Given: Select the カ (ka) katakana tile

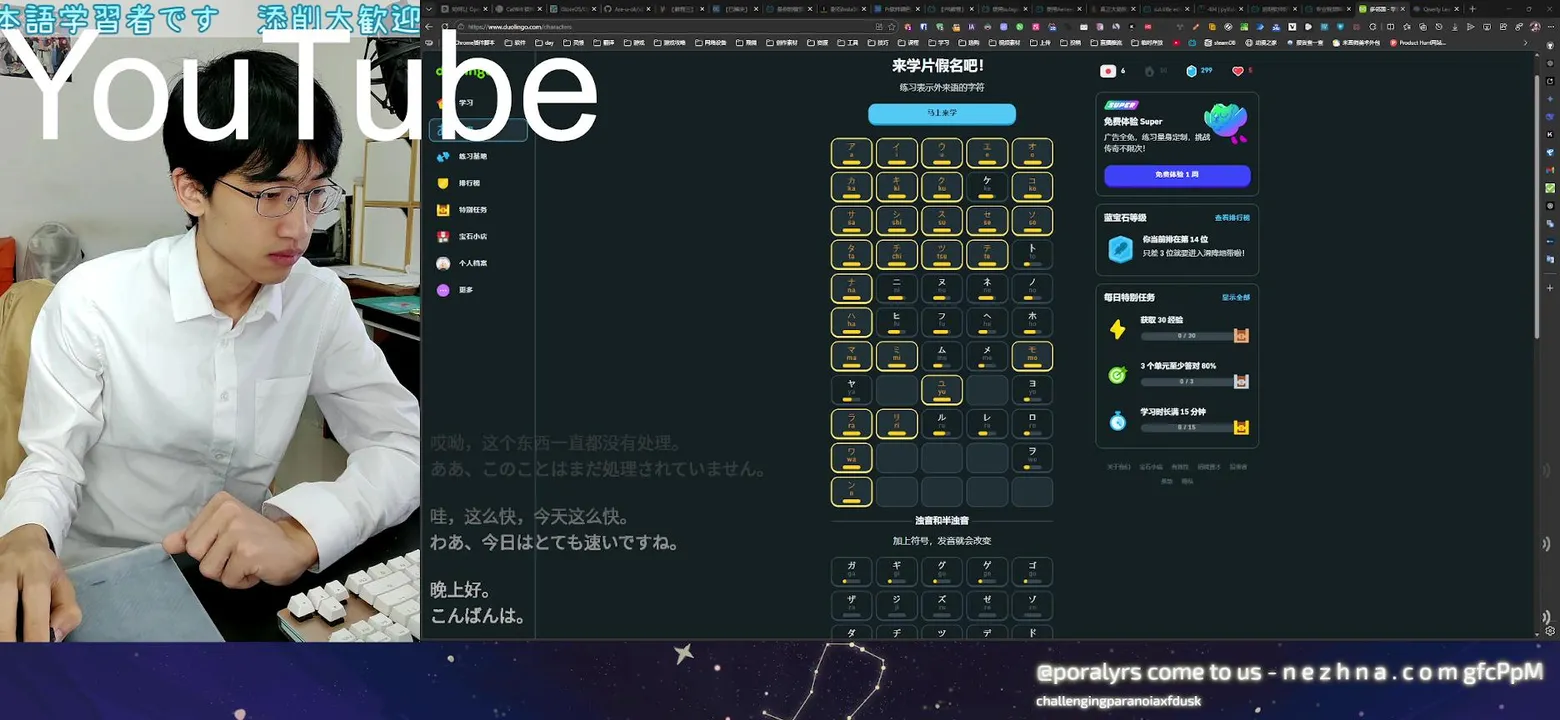Looking at the screenshot, I should 851,186.
